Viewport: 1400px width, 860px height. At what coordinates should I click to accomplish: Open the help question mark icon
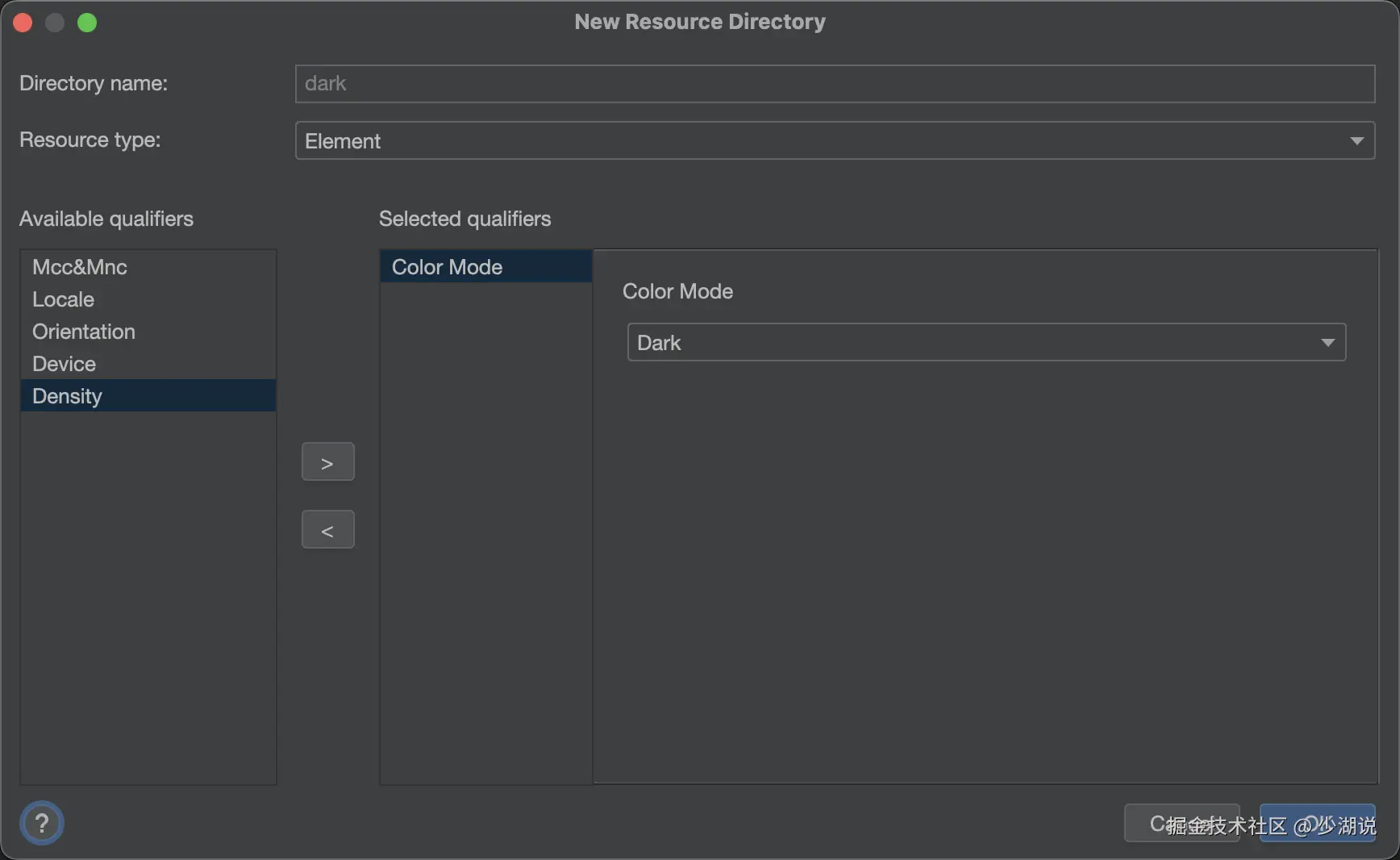tap(42, 823)
